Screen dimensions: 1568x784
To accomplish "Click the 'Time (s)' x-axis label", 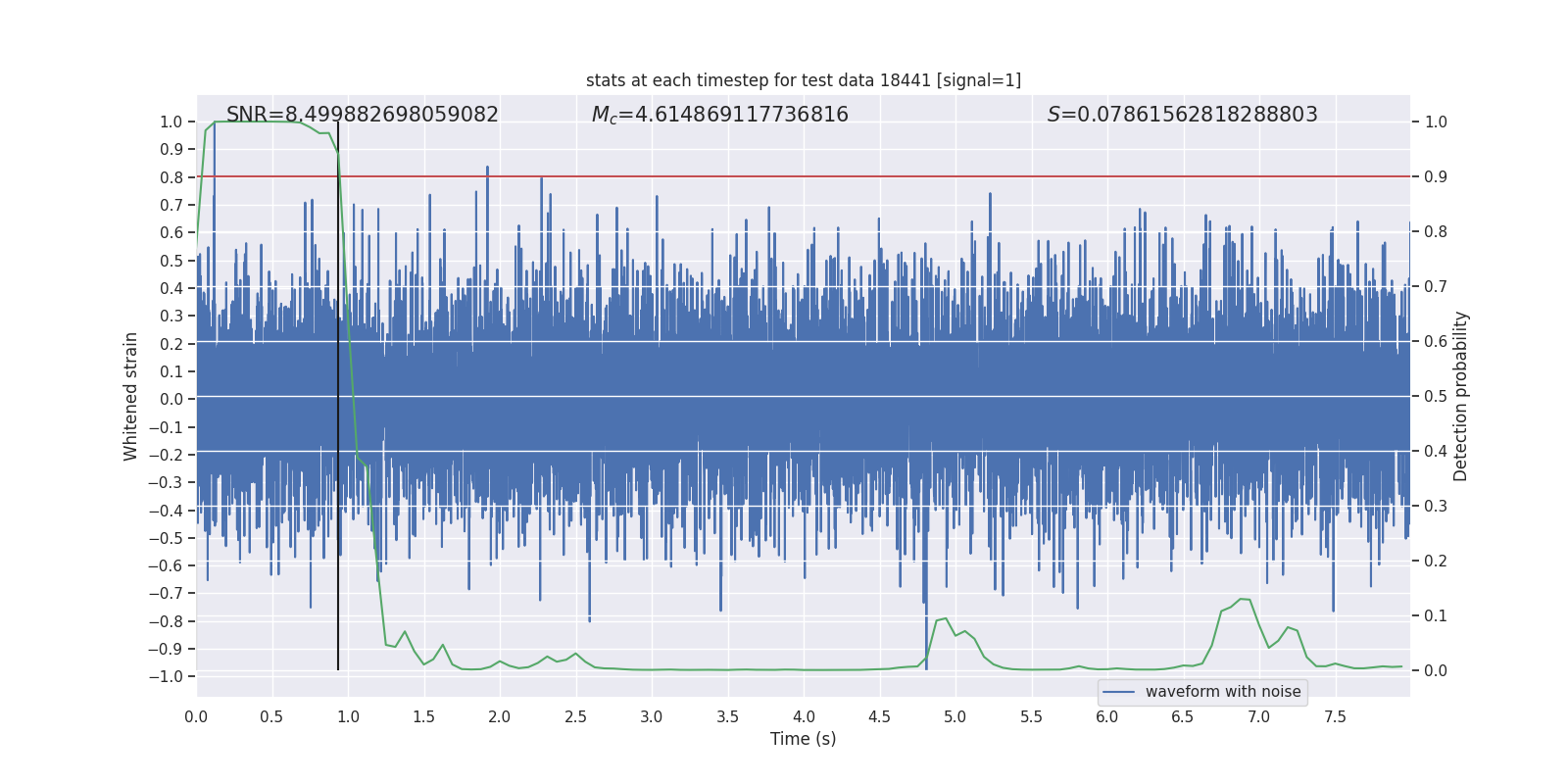I will (x=803, y=739).
